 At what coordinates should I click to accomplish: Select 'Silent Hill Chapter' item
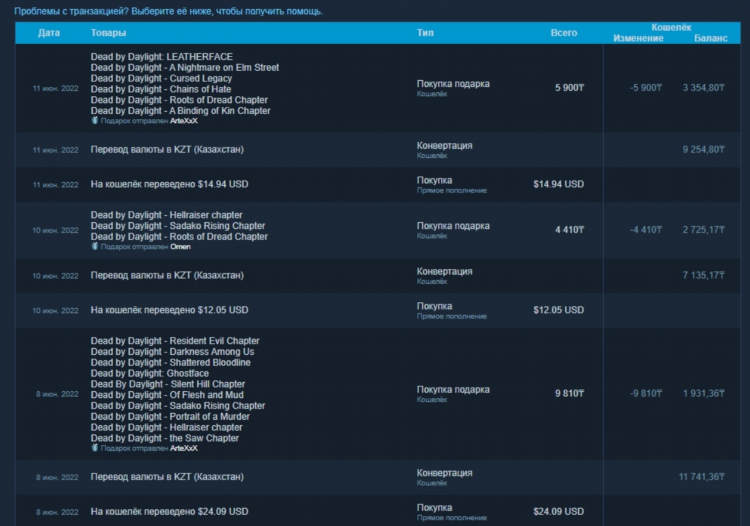[x=168, y=384]
